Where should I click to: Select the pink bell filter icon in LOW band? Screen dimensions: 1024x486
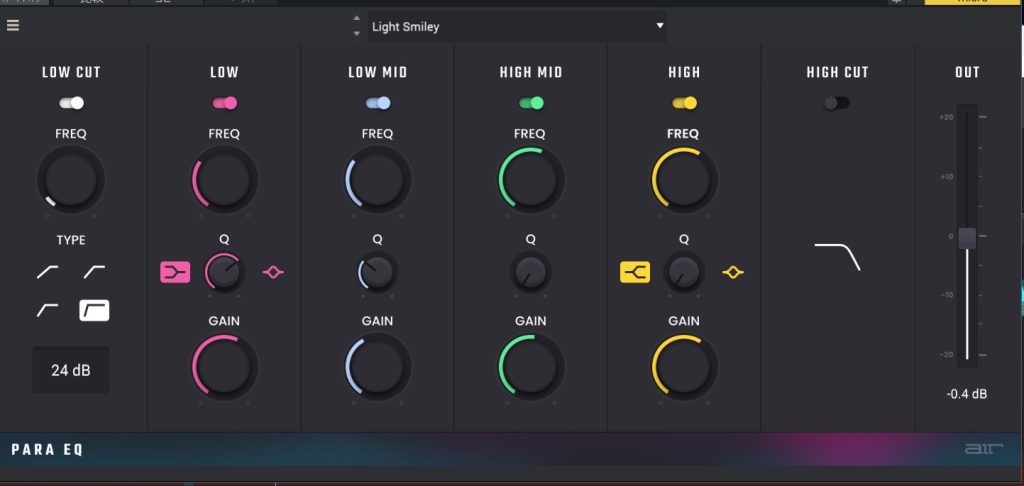273,271
